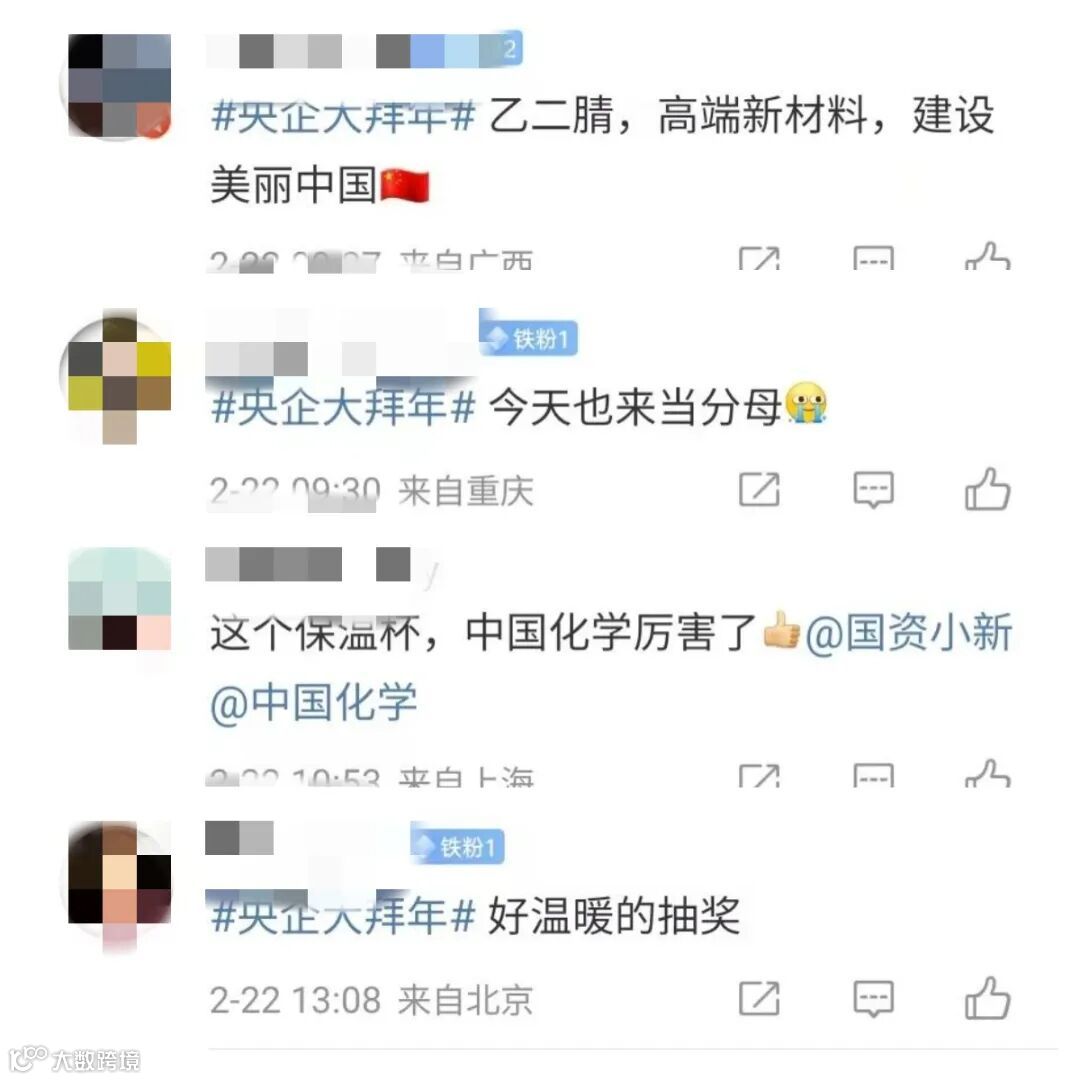Share the 保温杯 comment from 上海
Viewport: 1080px width, 1080px height.
pos(760,776)
